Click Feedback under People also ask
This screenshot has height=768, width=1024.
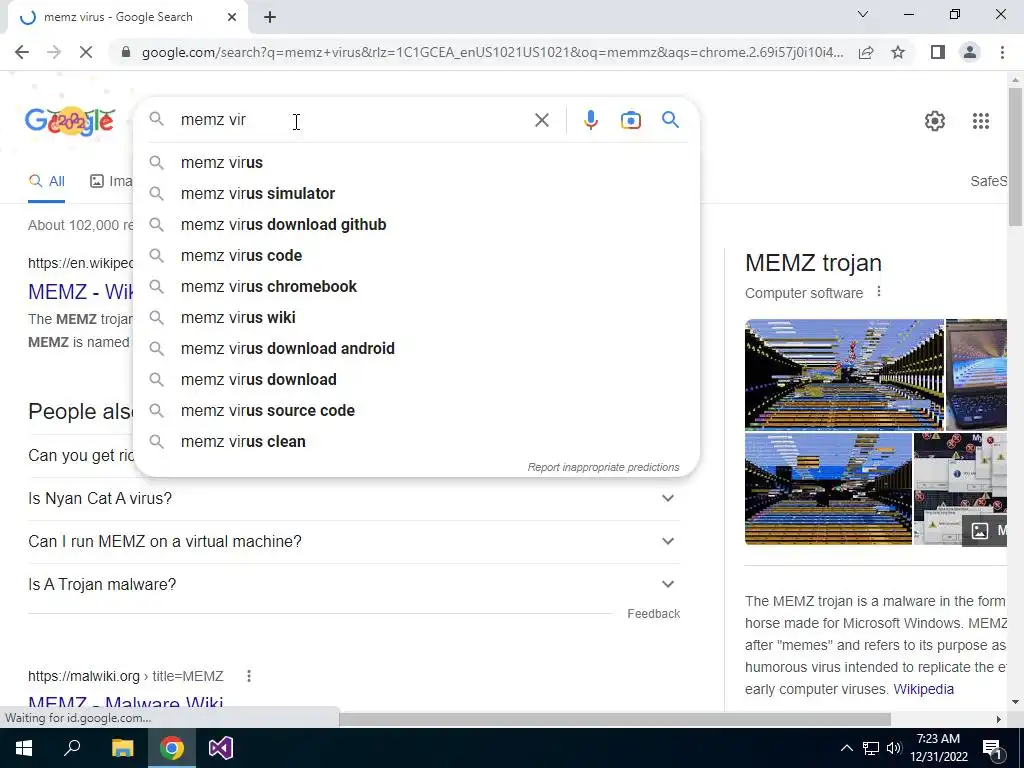(x=654, y=614)
